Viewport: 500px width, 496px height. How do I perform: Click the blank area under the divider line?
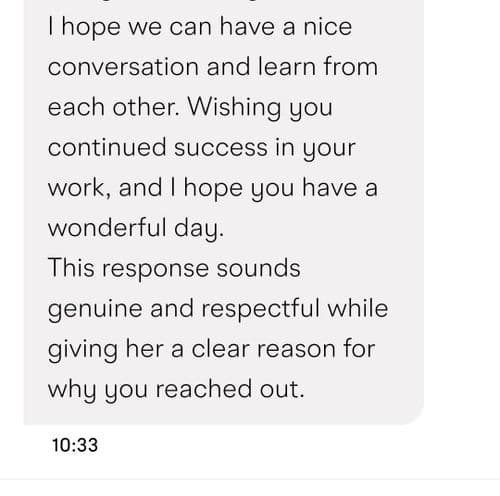pyautogui.click(x=250, y=488)
